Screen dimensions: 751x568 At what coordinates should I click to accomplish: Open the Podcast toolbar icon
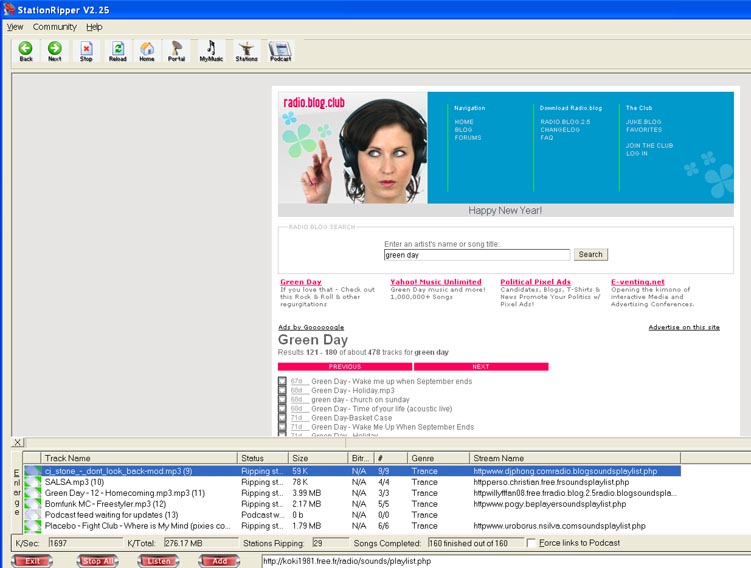coord(280,51)
